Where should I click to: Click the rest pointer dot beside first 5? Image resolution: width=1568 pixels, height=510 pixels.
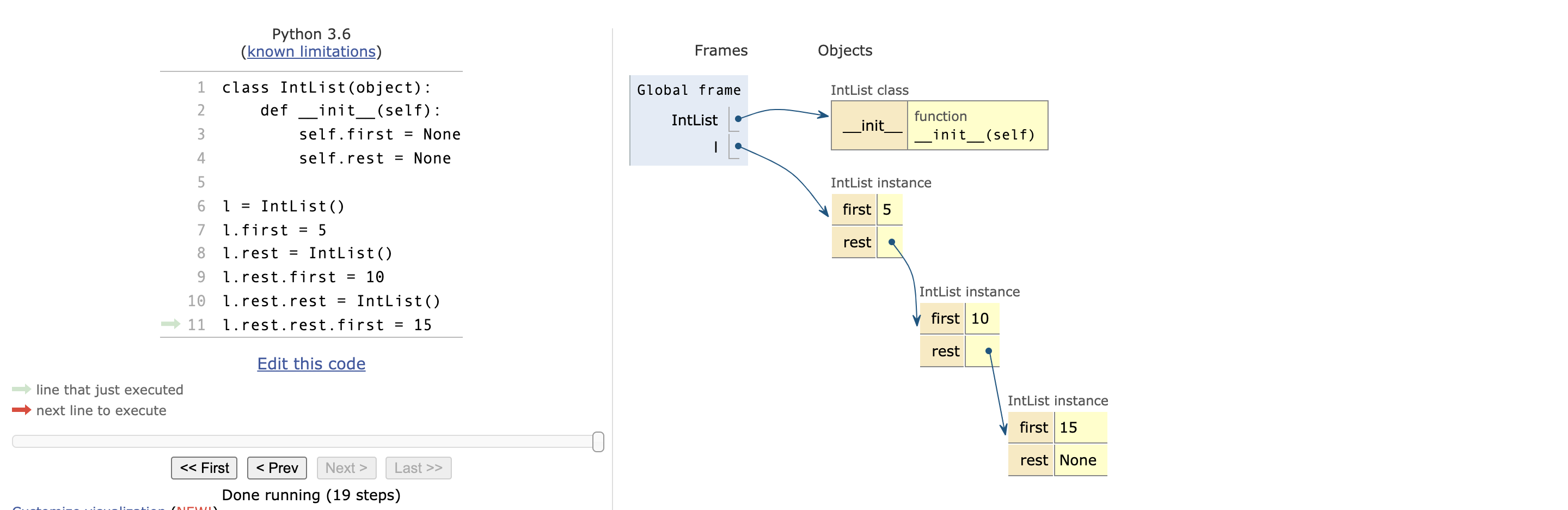[892, 242]
